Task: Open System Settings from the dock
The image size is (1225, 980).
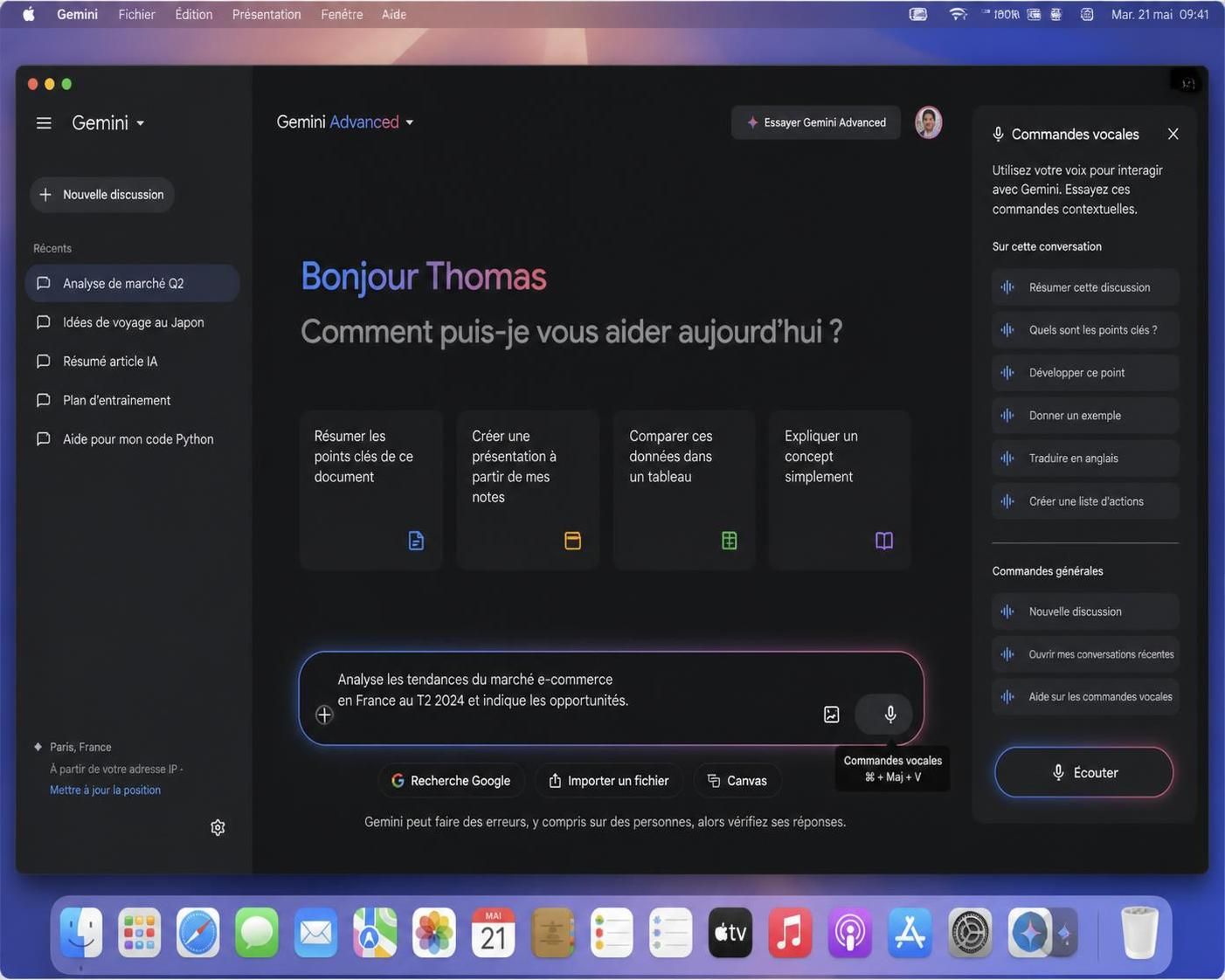Action: (x=970, y=933)
